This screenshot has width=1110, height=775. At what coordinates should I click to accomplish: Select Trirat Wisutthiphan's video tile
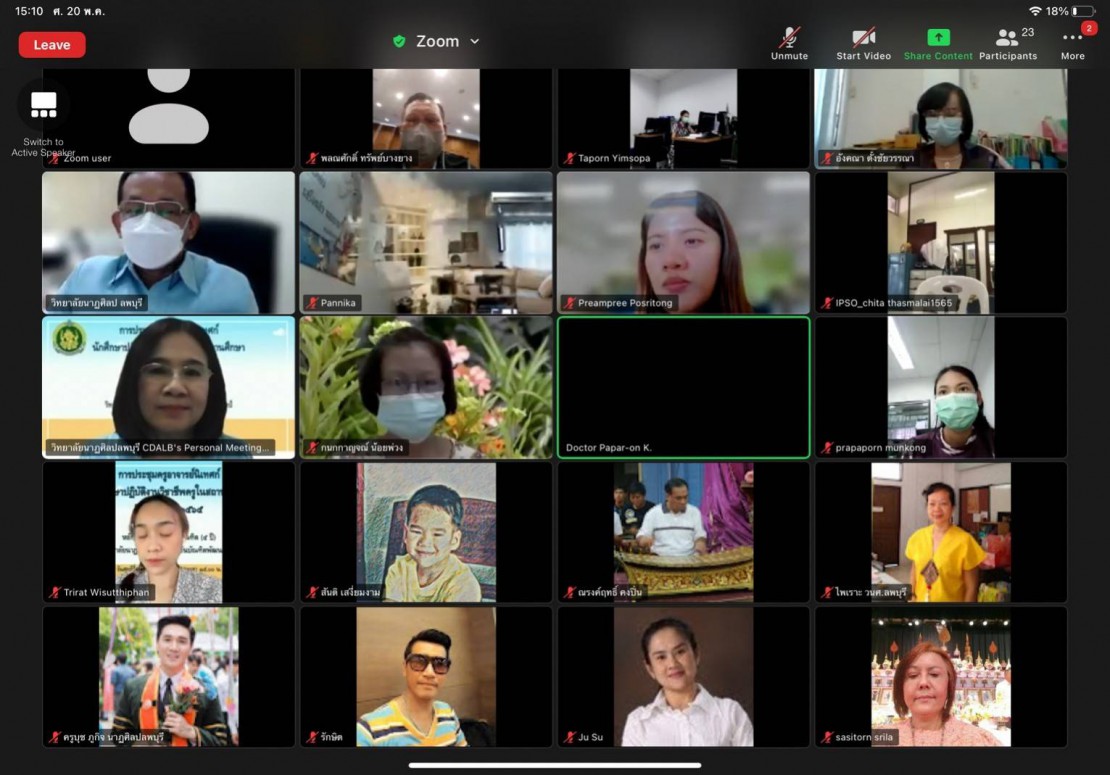168,532
